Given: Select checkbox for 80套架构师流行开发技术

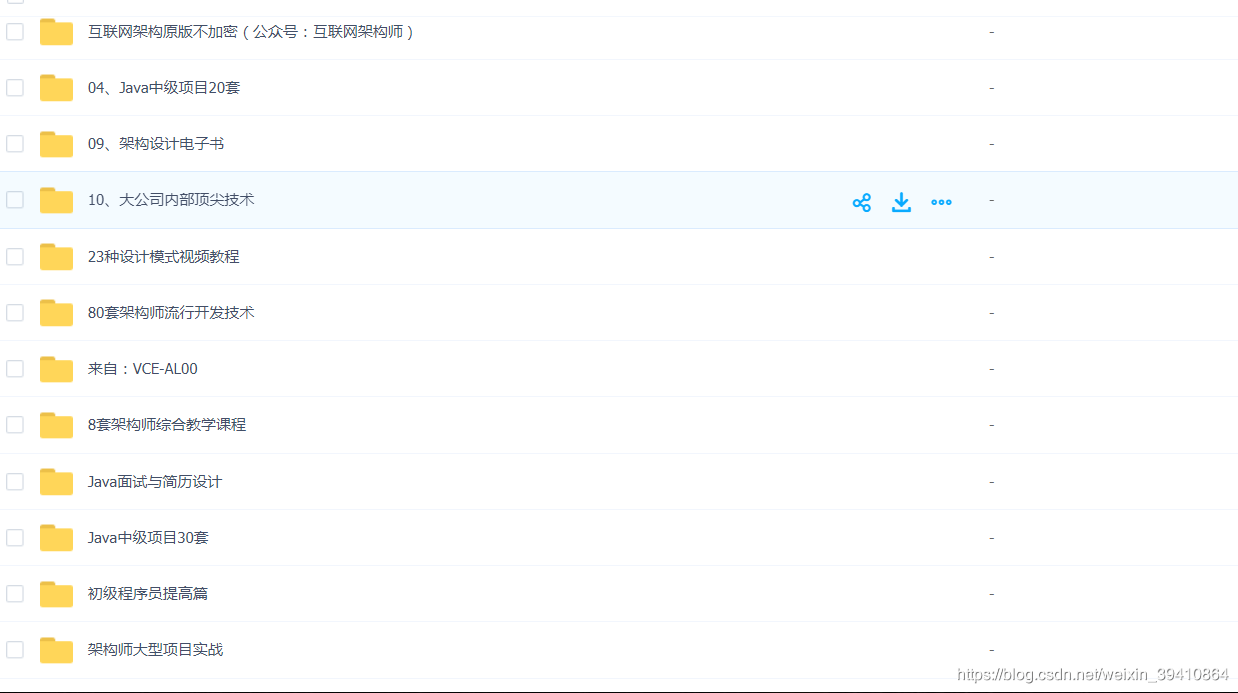Looking at the screenshot, I should click(15, 313).
